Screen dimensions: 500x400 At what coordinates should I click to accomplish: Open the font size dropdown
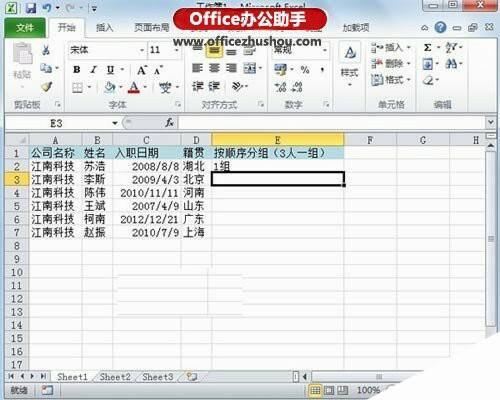(x=177, y=50)
